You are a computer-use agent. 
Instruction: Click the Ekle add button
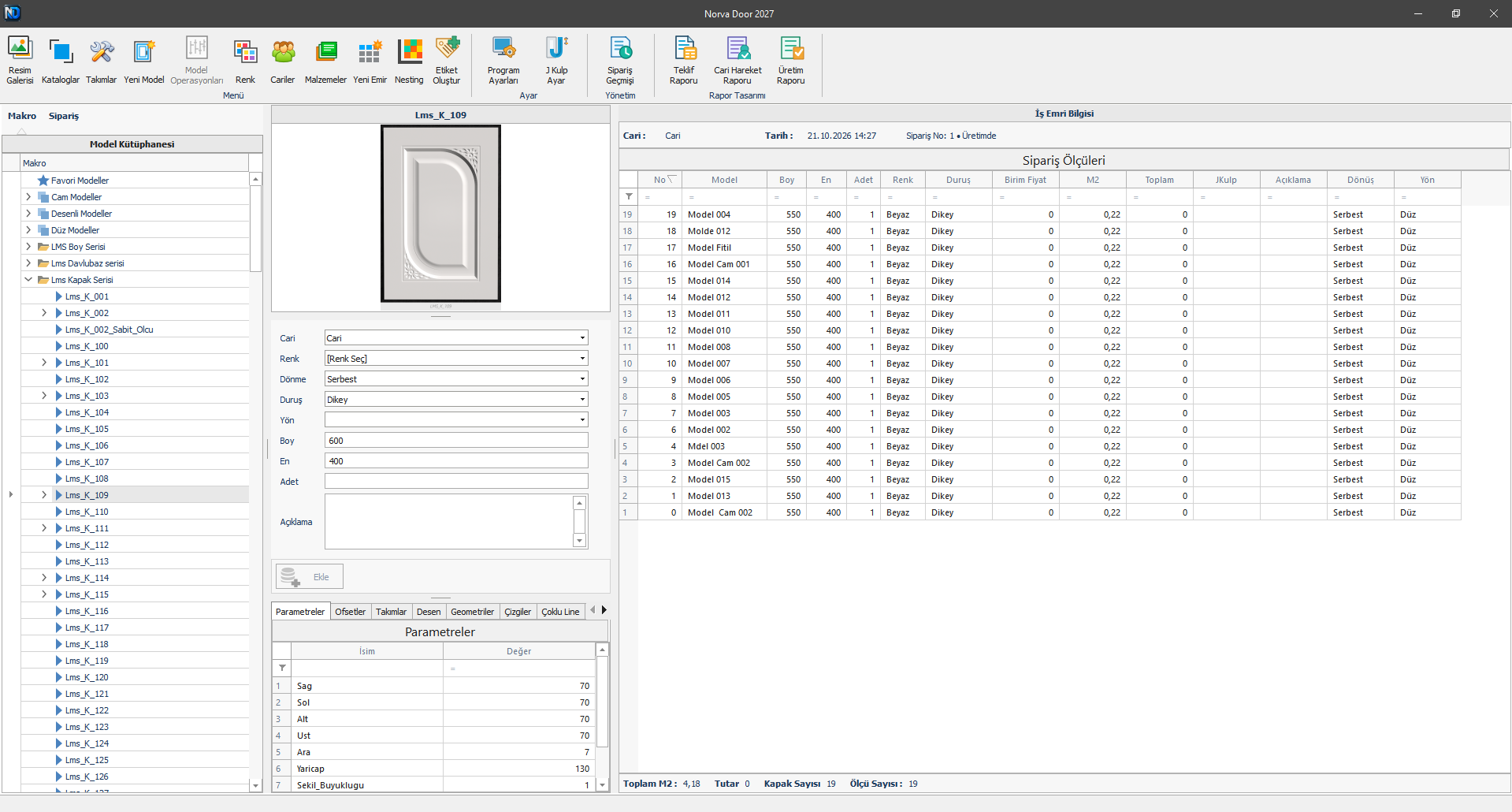click(x=309, y=576)
